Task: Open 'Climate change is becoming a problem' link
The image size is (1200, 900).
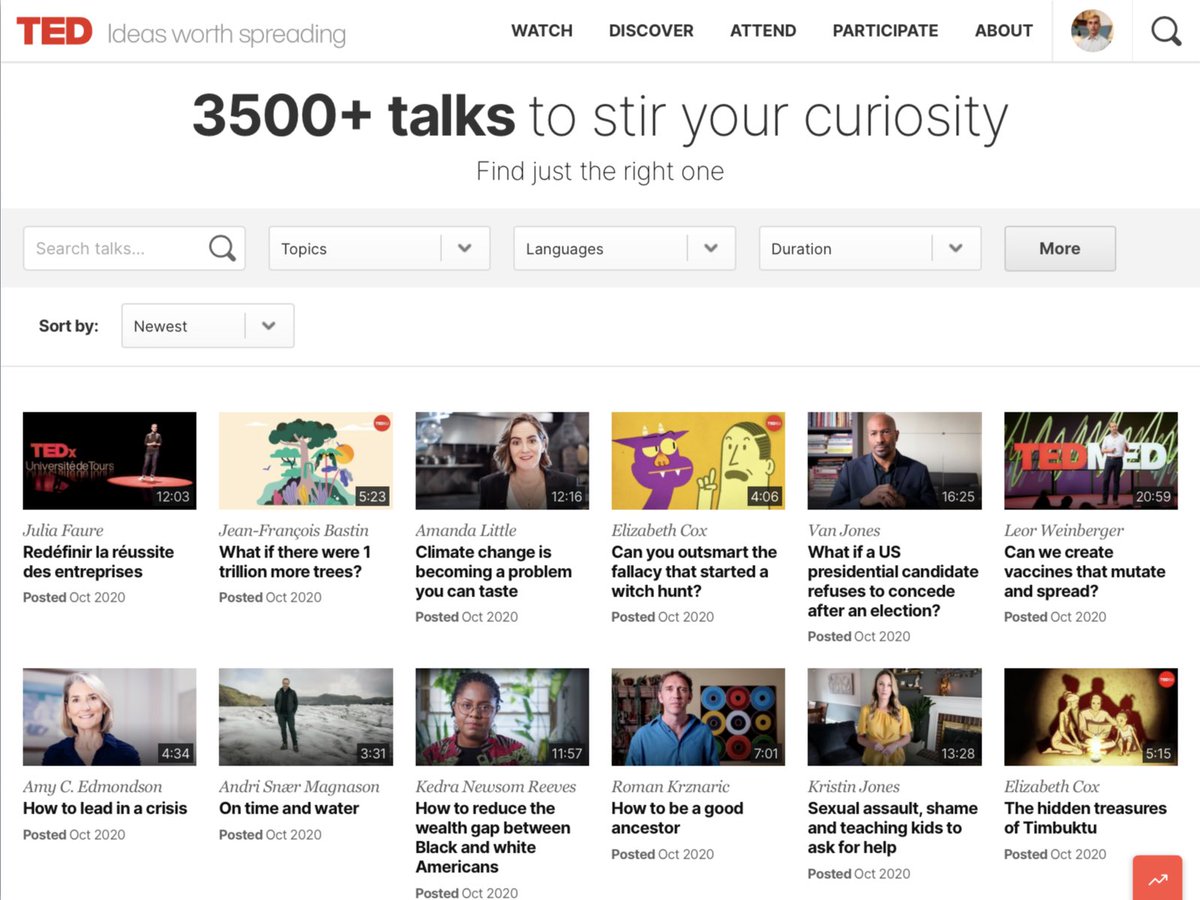Action: (x=494, y=571)
